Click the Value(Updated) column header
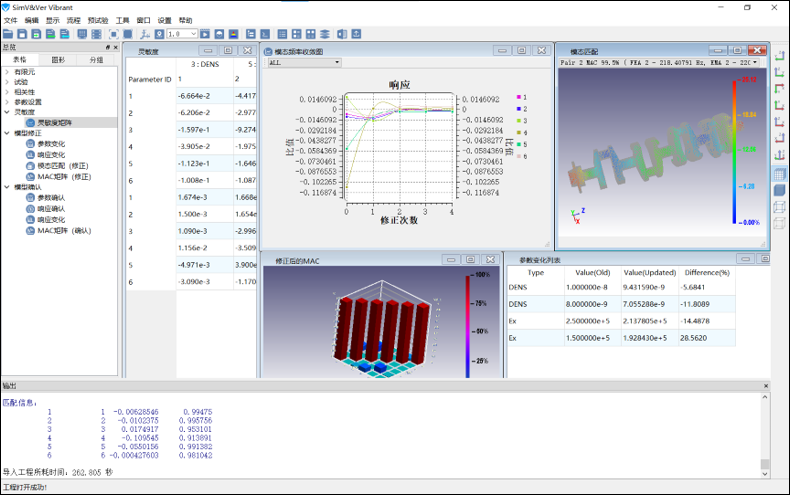This screenshot has width=790, height=495. (649, 272)
